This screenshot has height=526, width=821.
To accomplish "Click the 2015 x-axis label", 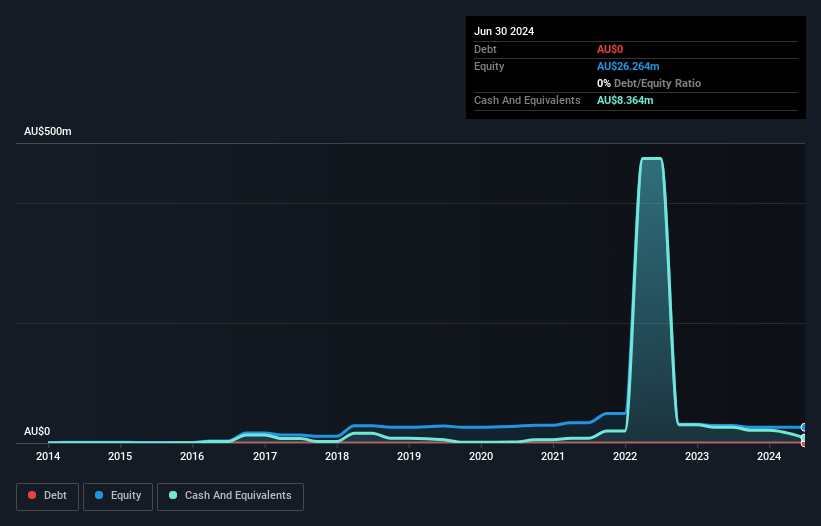I will pyautogui.click(x=120, y=456).
